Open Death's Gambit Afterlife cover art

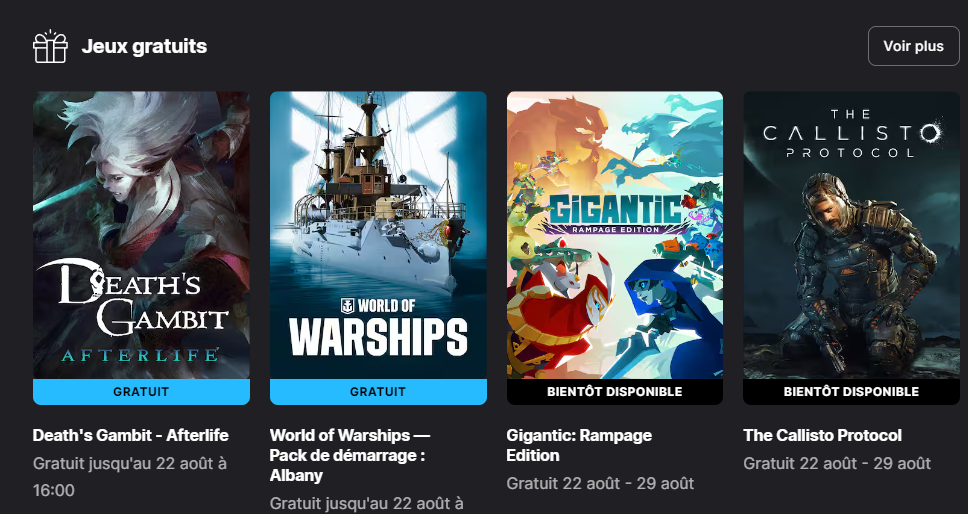click(x=141, y=235)
